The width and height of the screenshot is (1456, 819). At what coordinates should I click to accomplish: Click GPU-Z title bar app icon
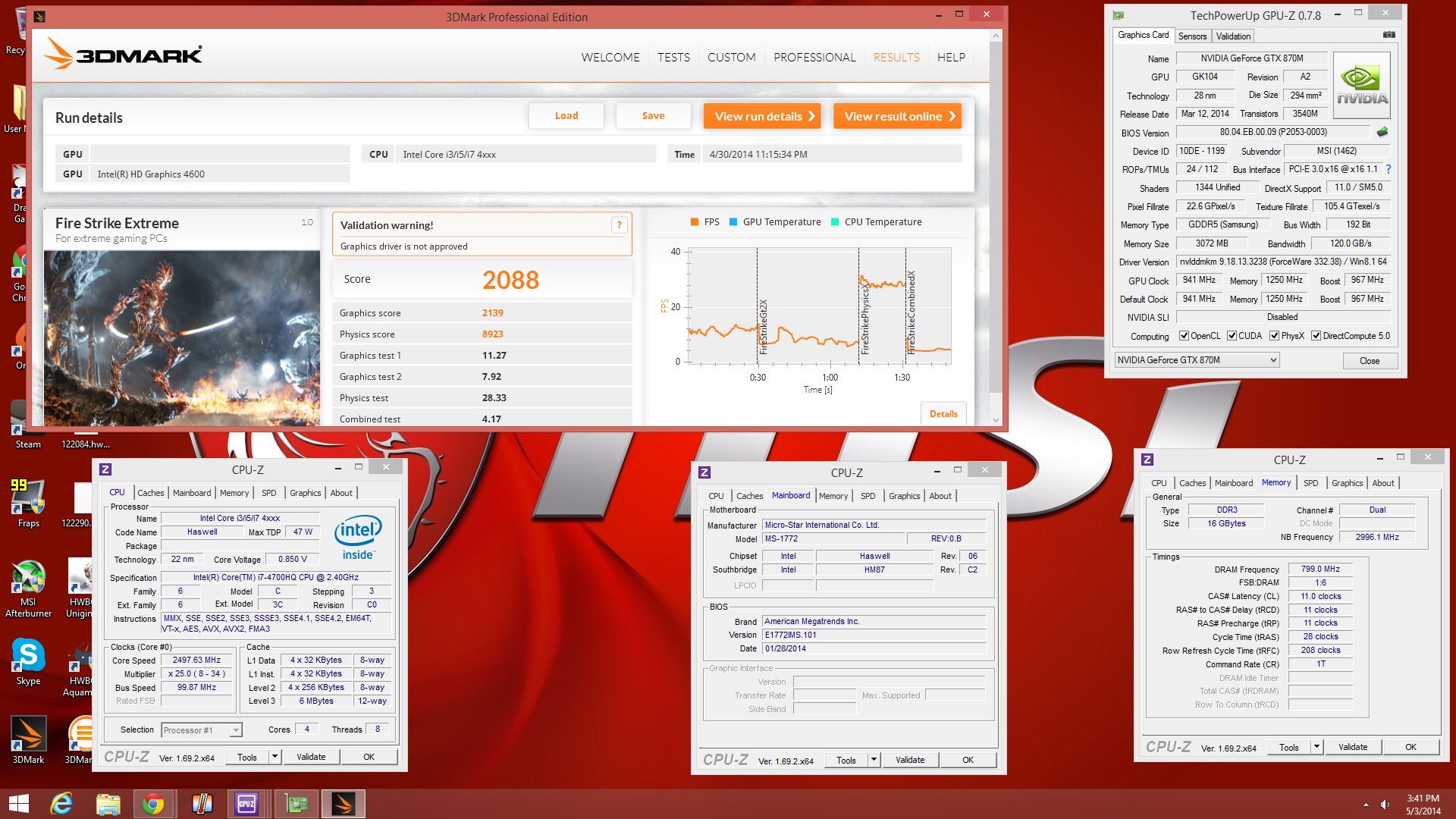click(1119, 15)
